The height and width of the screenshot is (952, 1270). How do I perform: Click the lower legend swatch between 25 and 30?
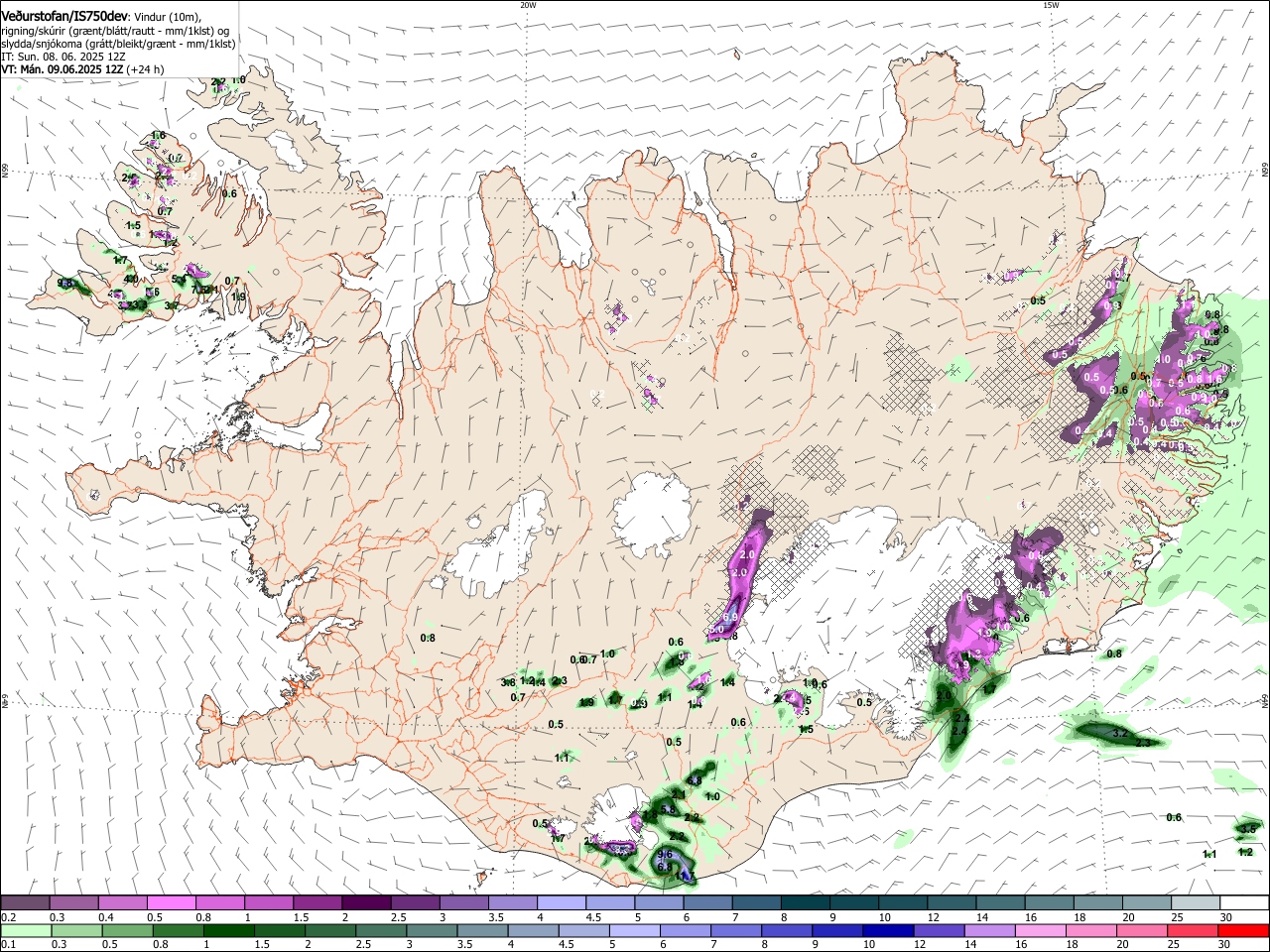tap(1193, 930)
